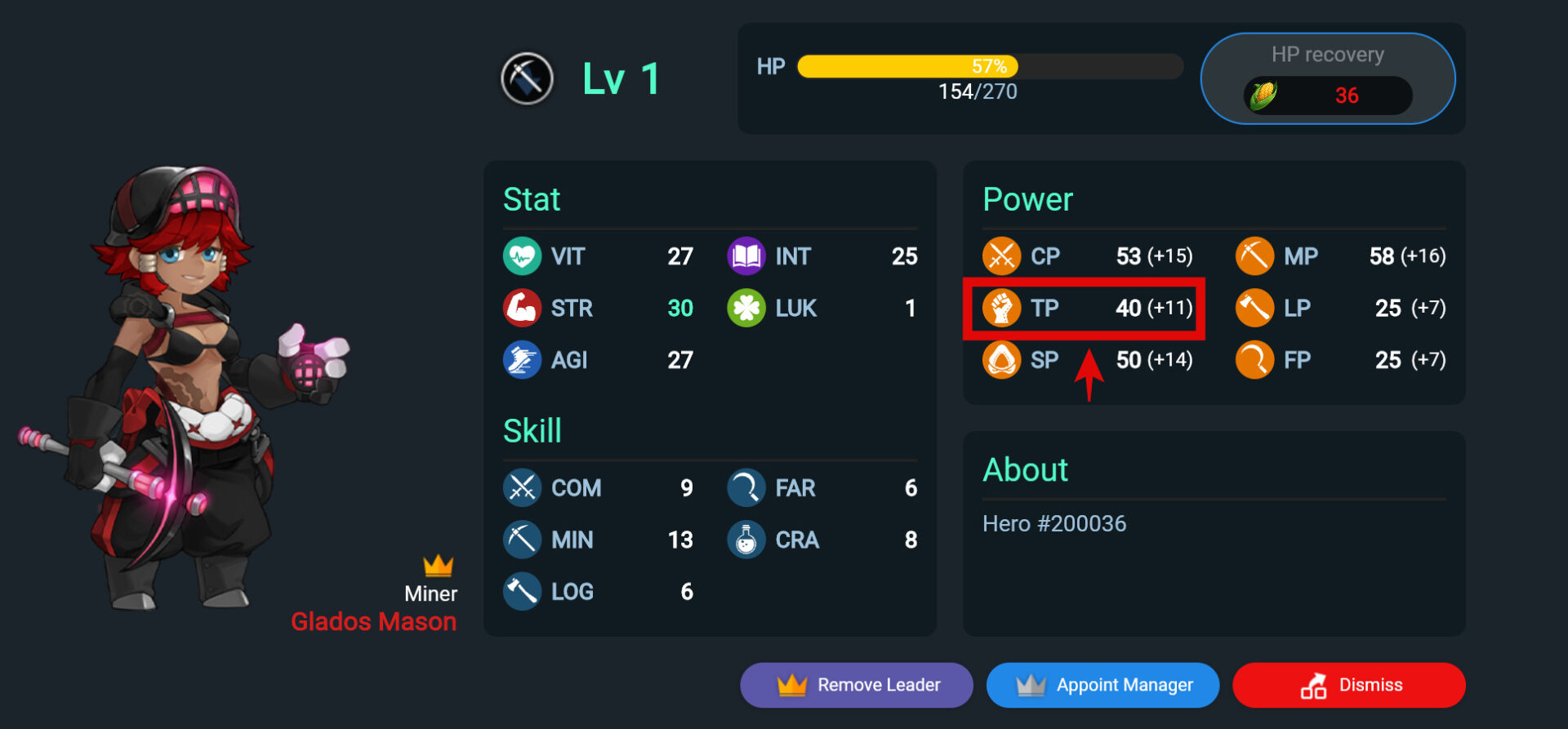The height and width of the screenshot is (729, 1568).
Task: Click the FAR sickle skill icon
Action: tap(746, 488)
